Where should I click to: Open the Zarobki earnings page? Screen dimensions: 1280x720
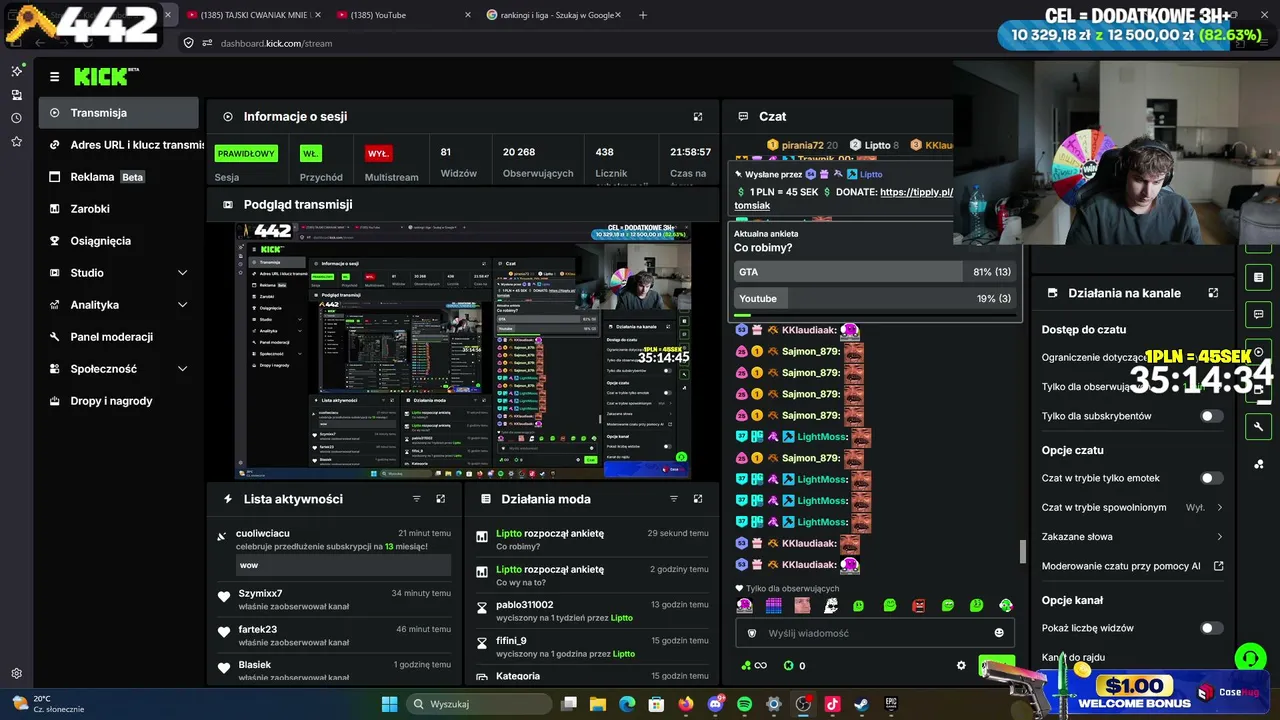point(119,209)
